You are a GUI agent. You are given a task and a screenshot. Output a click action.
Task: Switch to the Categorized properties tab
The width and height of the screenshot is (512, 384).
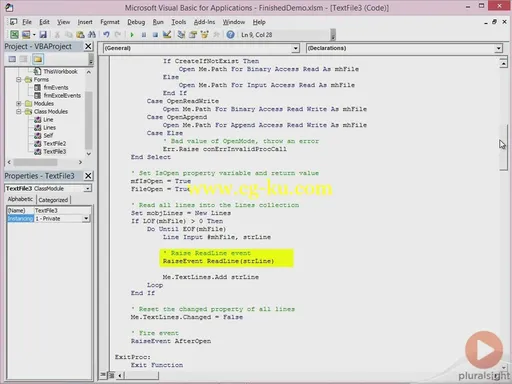[53, 200]
